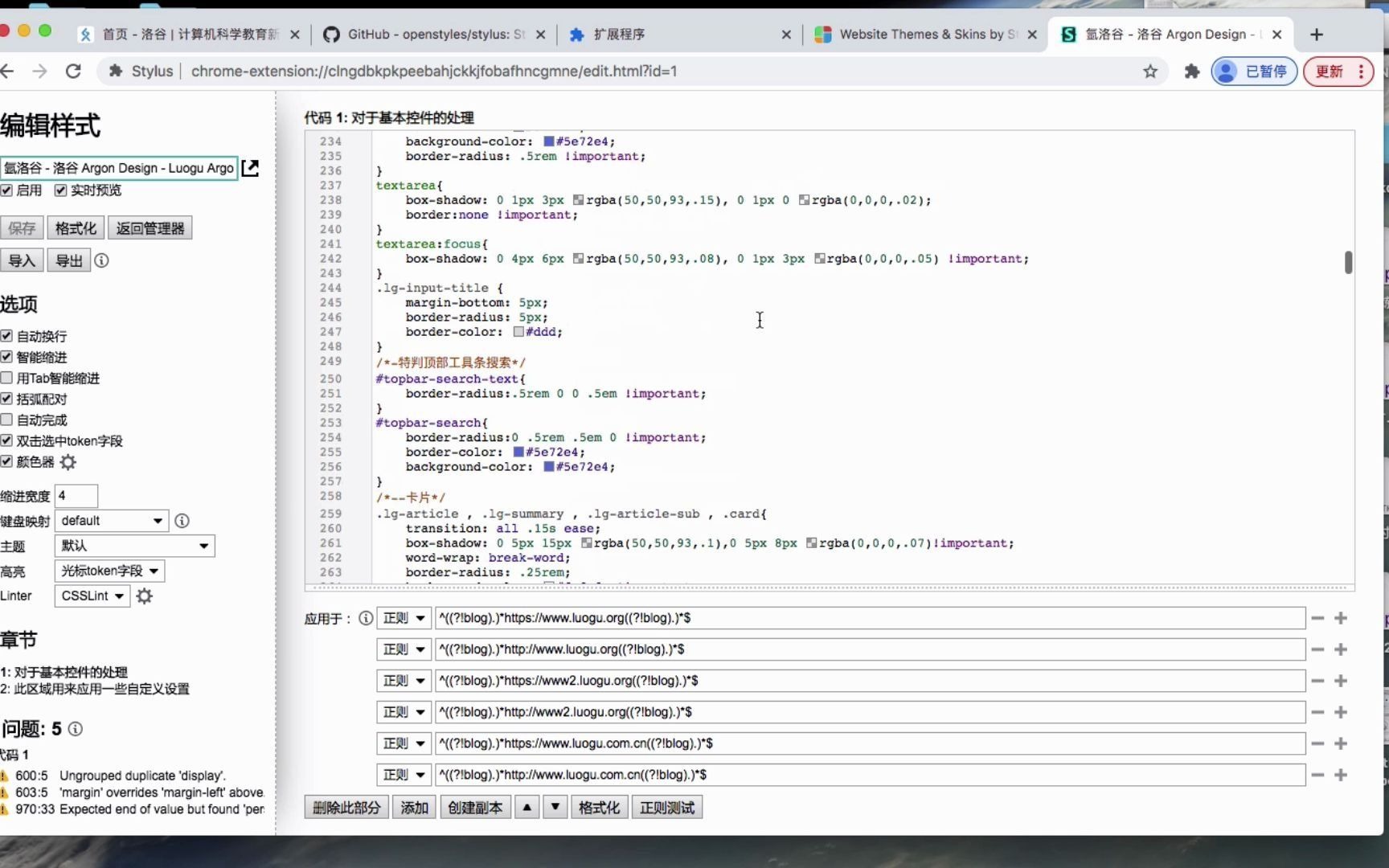Open Chrome three-dot menu
Image resolution: width=1389 pixels, height=868 pixels.
click(1361, 72)
